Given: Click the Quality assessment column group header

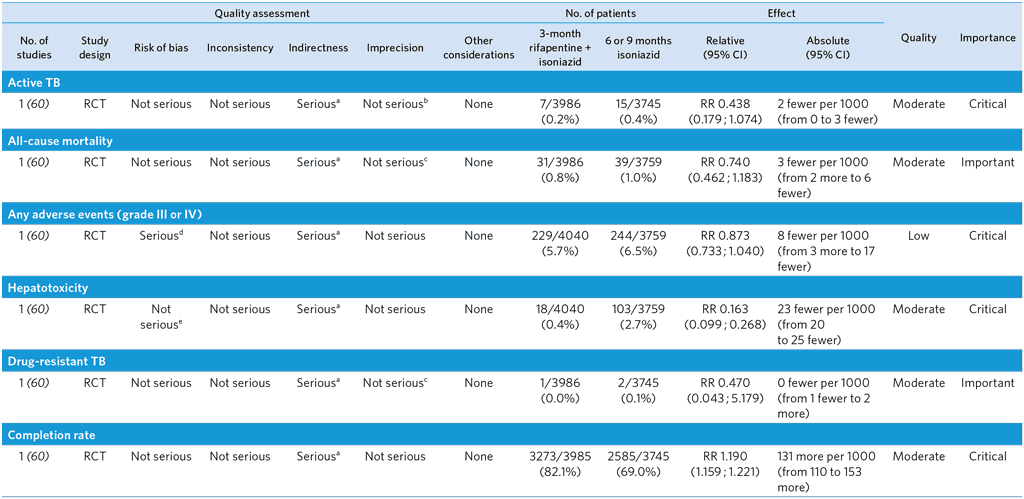Looking at the screenshot, I should 259,14.
